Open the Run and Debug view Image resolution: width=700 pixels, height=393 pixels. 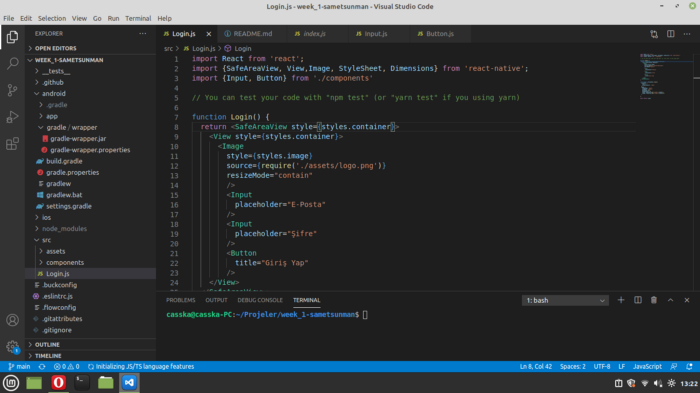point(12,117)
